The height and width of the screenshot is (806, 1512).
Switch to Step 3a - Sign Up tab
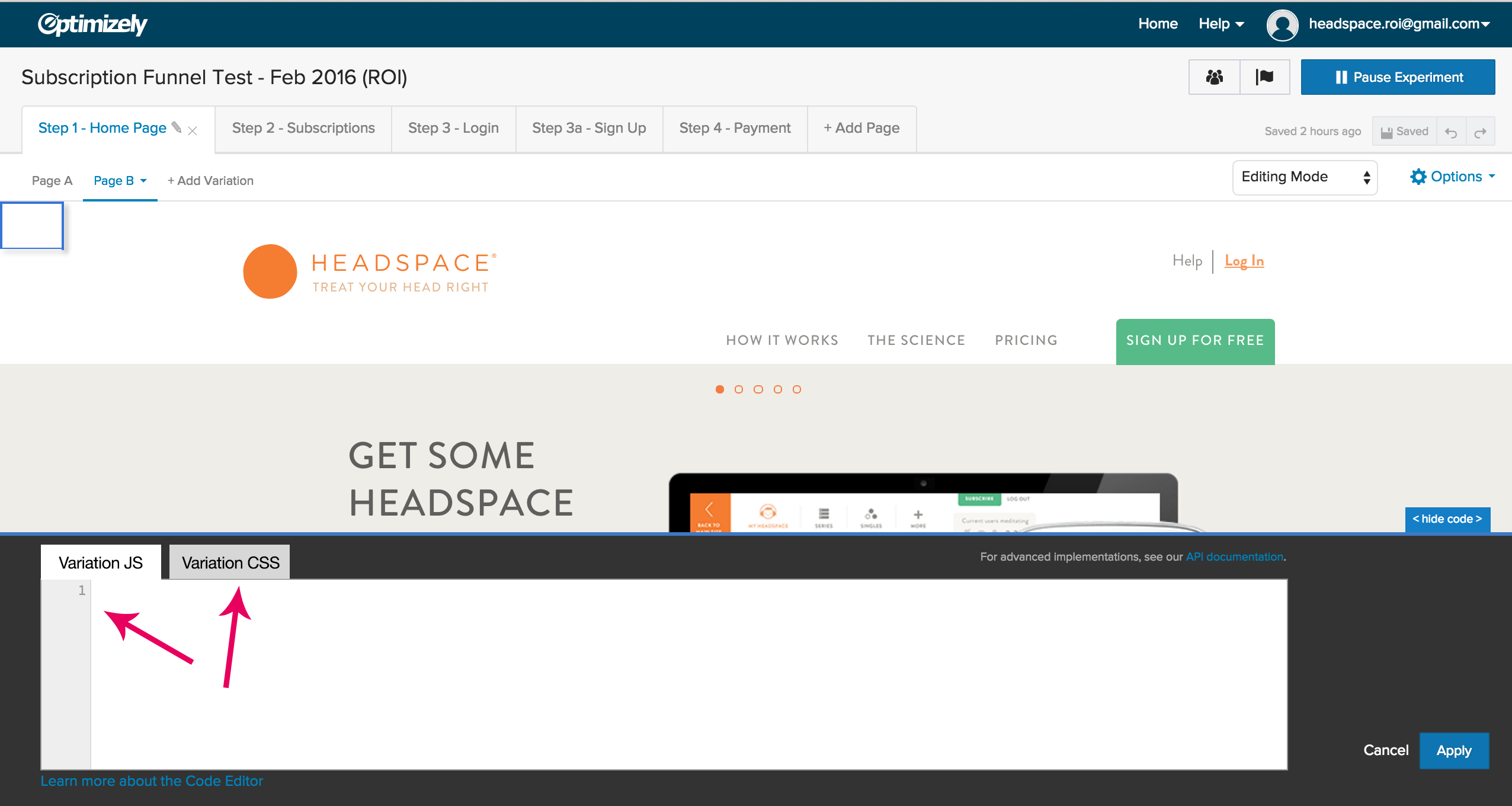(x=589, y=128)
